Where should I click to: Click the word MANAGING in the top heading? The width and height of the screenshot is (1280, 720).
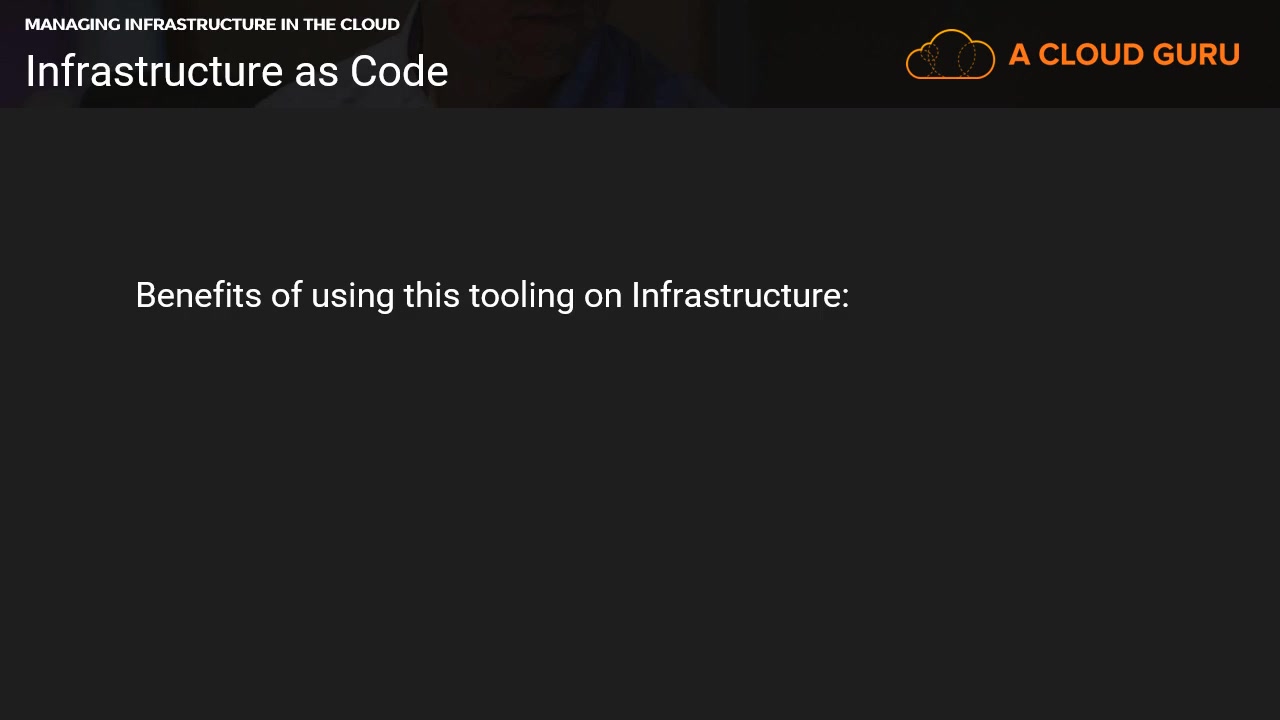coord(72,24)
